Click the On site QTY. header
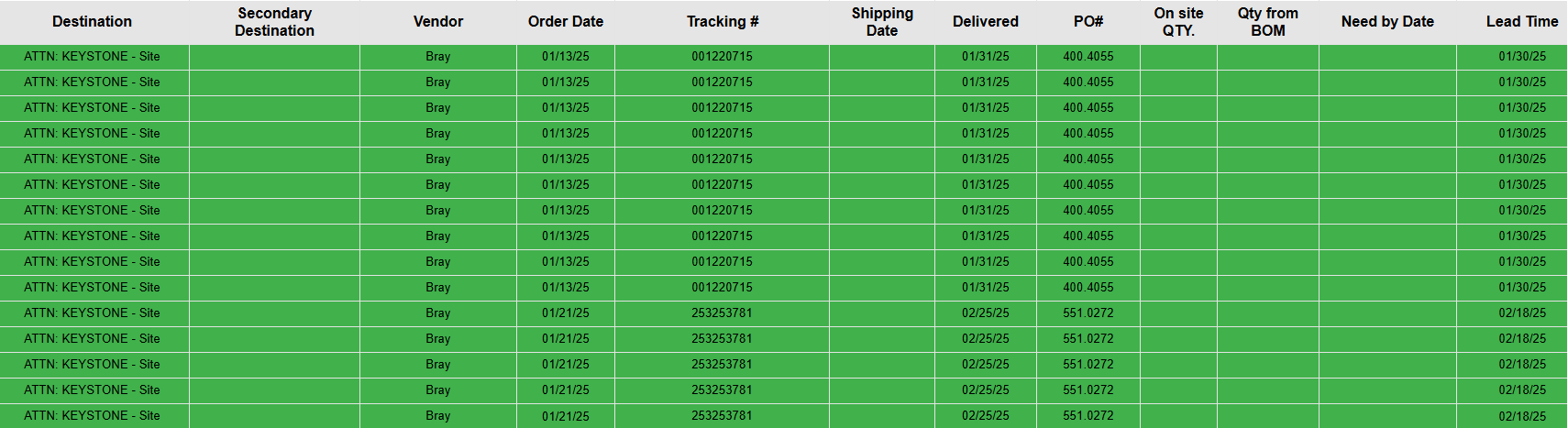The image size is (1568, 428). point(1178,22)
